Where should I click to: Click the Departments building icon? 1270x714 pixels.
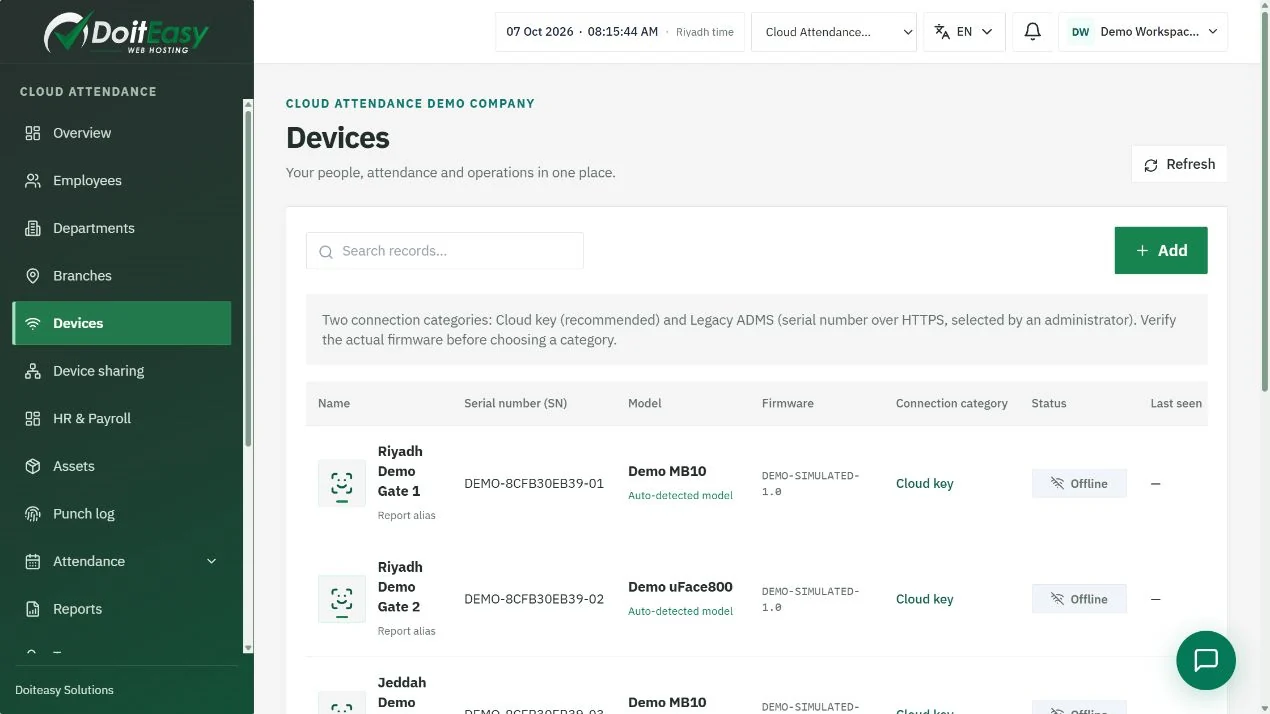point(33,228)
